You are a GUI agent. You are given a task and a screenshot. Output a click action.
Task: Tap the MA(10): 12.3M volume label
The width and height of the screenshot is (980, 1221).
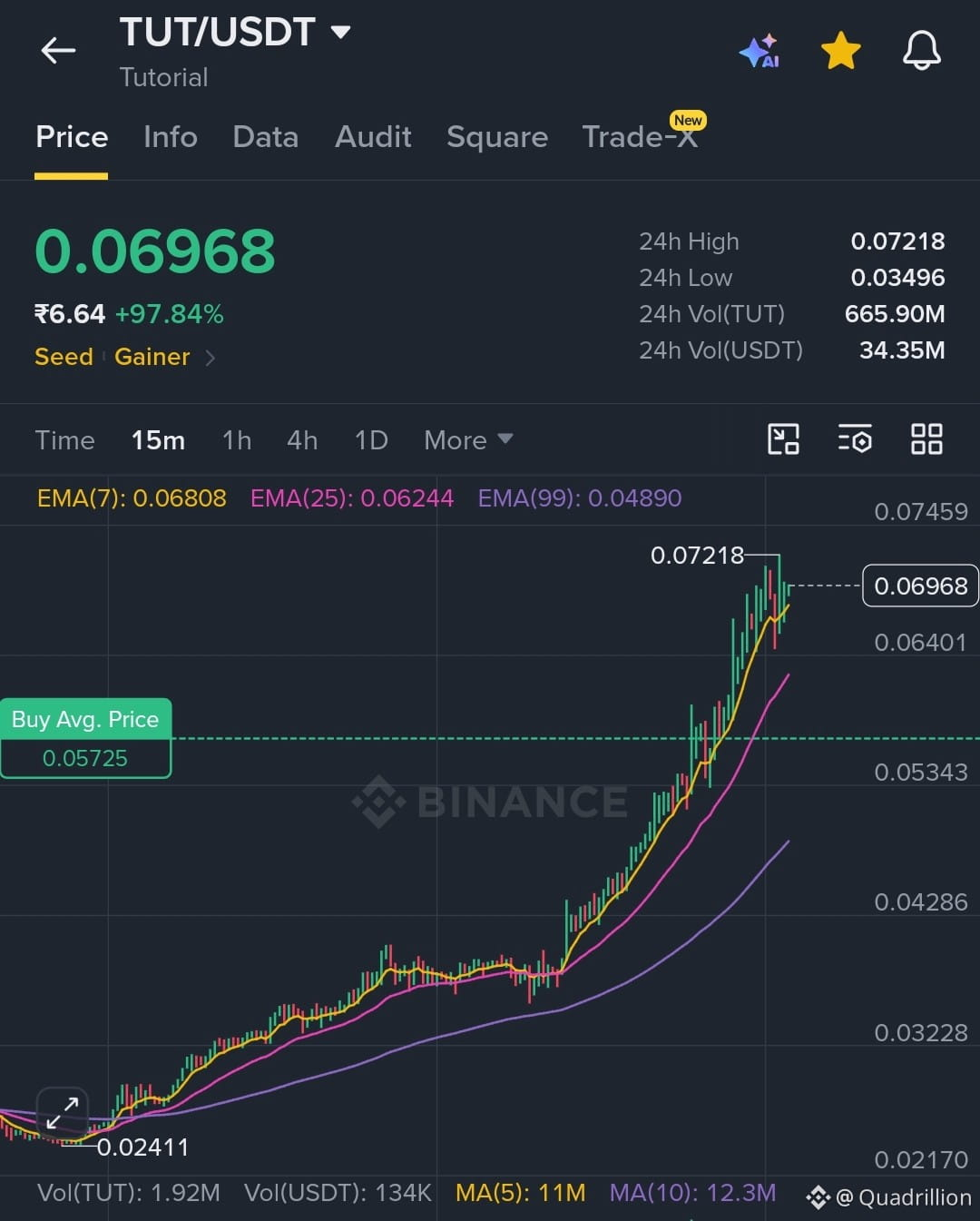pyautogui.click(x=692, y=1193)
